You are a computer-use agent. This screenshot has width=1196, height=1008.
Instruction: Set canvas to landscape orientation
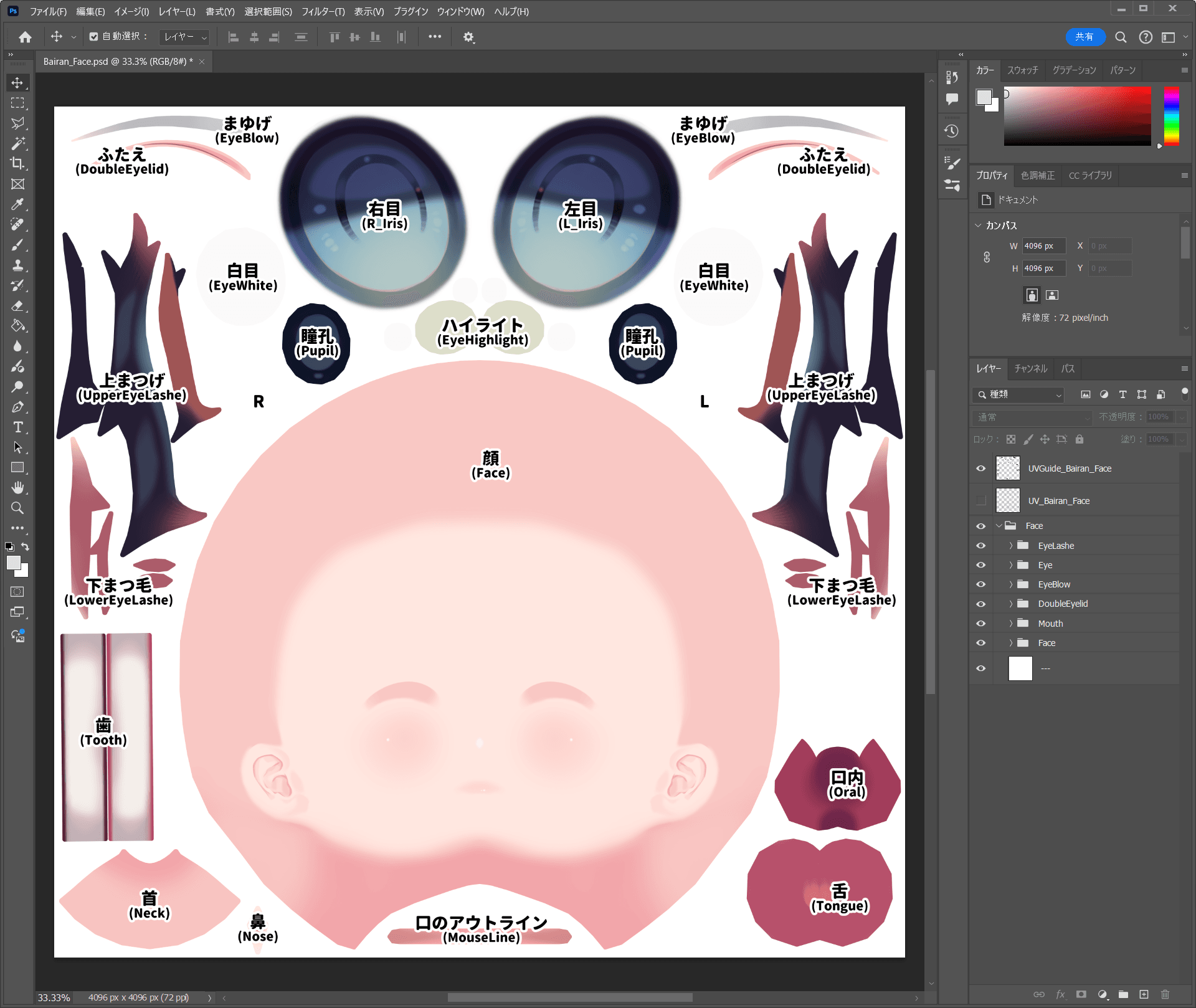(1052, 295)
